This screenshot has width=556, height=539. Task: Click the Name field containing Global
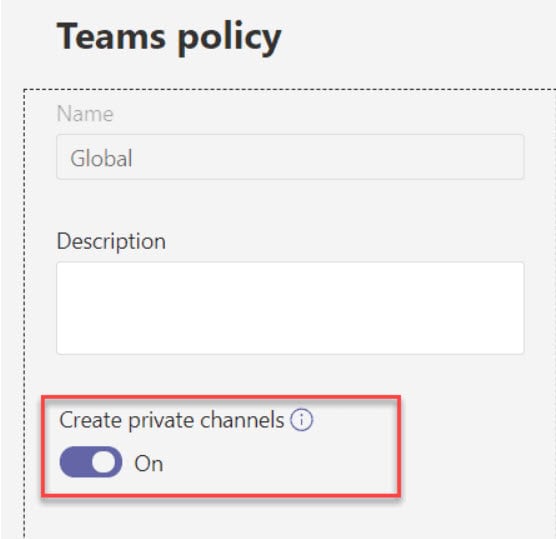click(x=290, y=157)
